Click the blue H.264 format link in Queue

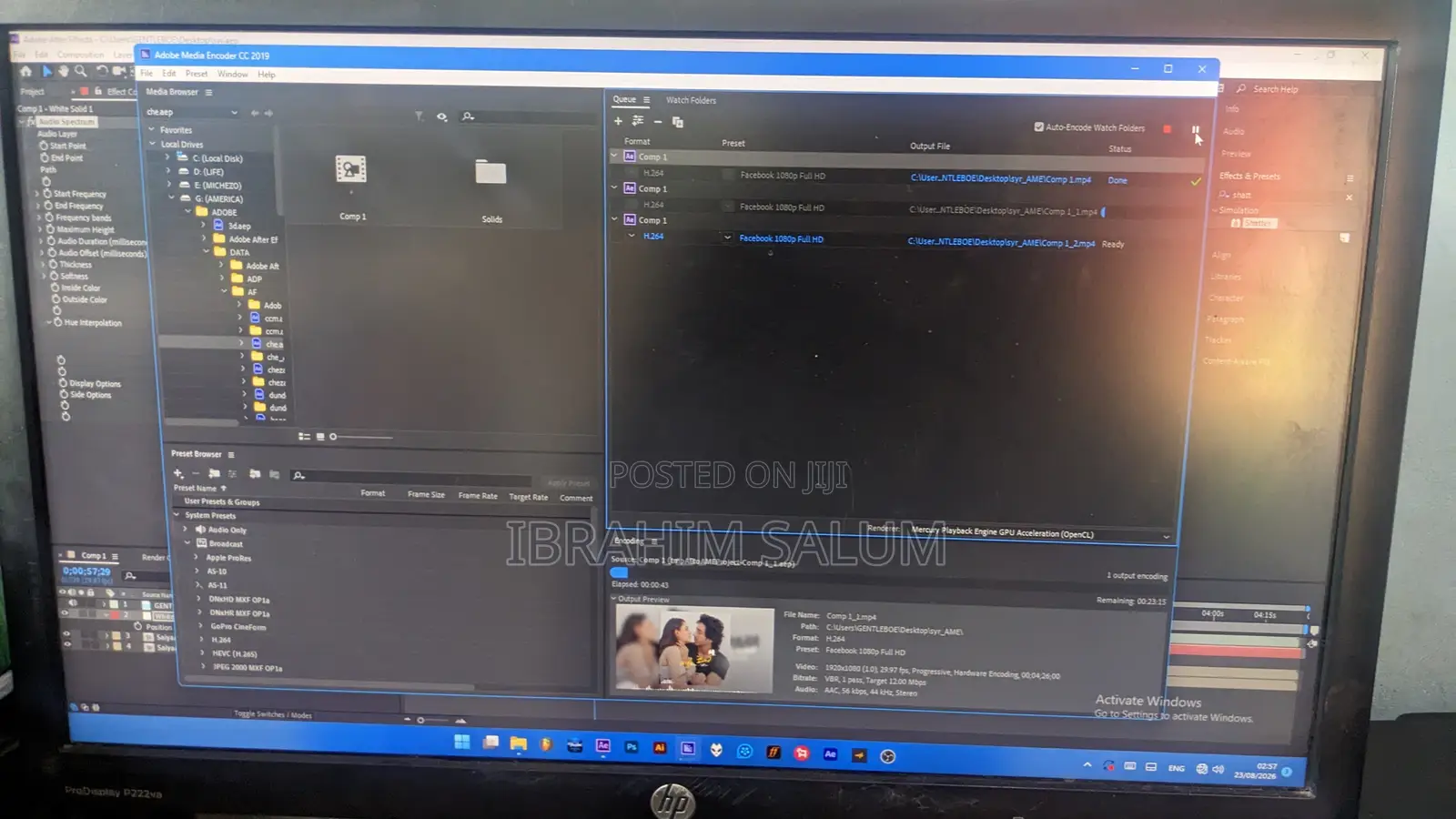653,237
